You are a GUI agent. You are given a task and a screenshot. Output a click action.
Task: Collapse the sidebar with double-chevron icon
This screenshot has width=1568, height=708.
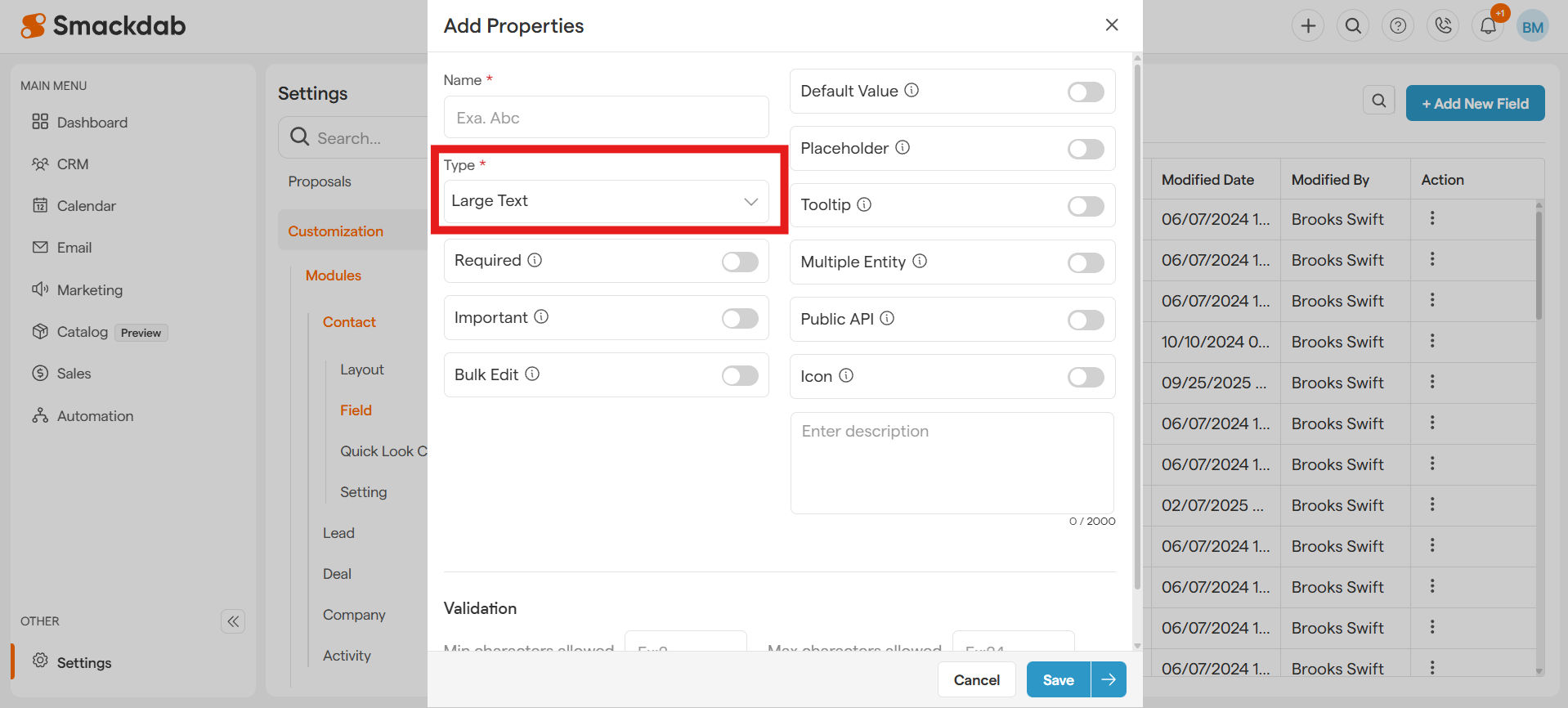pyautogui.click(x=233, y=621)
